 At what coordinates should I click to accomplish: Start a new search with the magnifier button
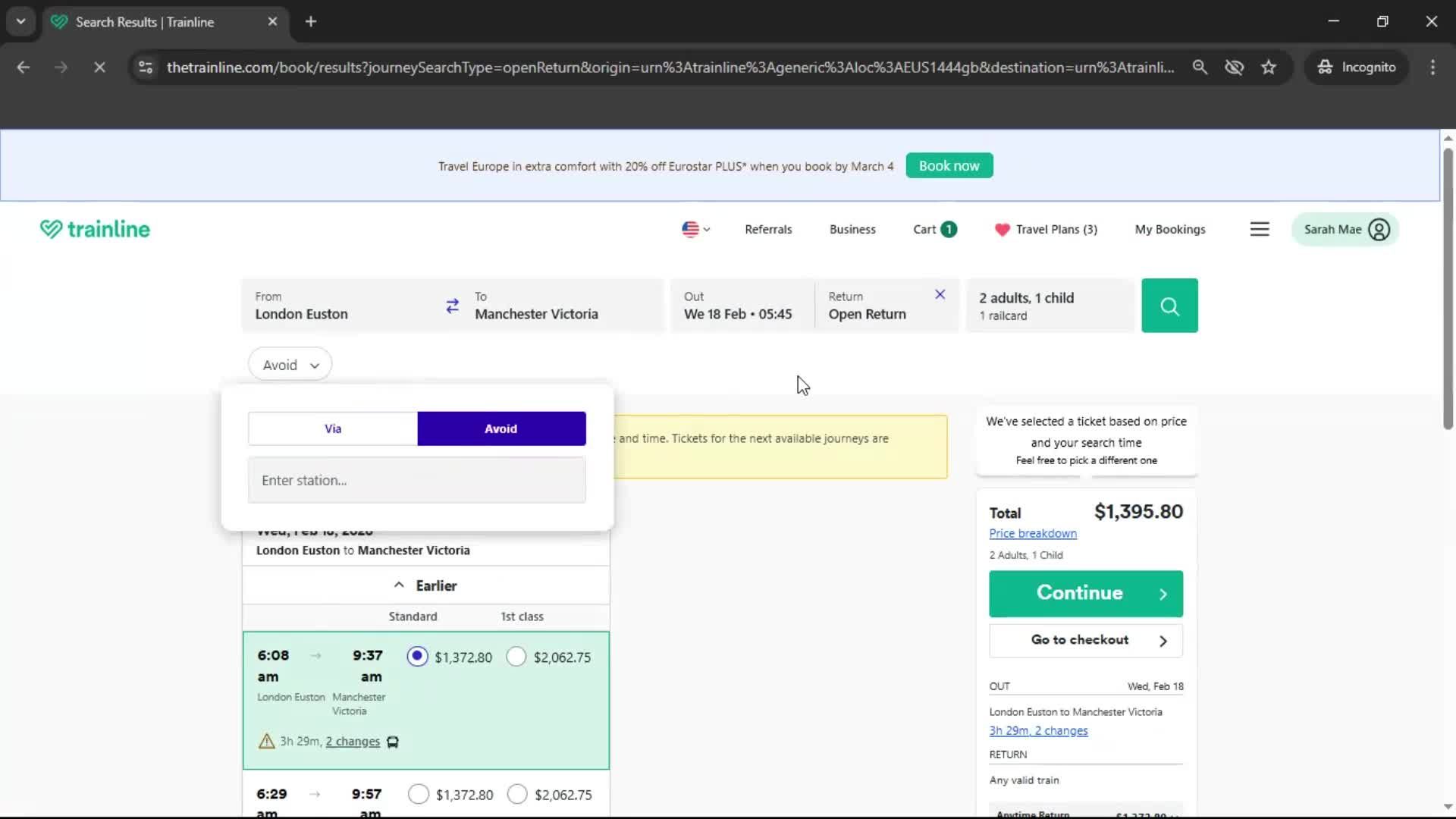[1169, 306]
